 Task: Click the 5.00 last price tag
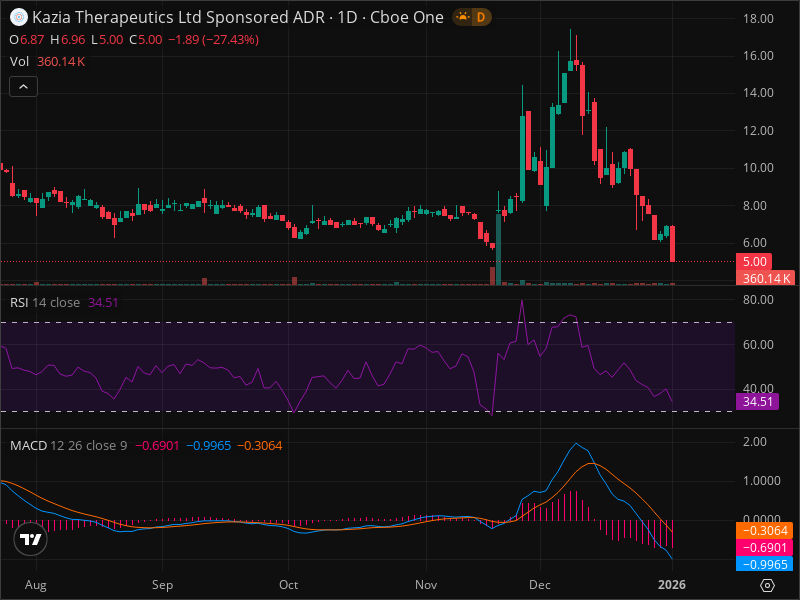pyautogui.click(x=754, y=262)
